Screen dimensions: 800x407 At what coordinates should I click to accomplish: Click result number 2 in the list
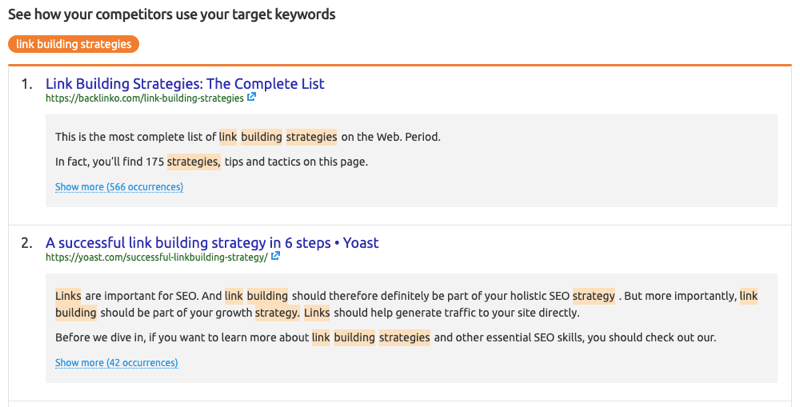point(27,242)
